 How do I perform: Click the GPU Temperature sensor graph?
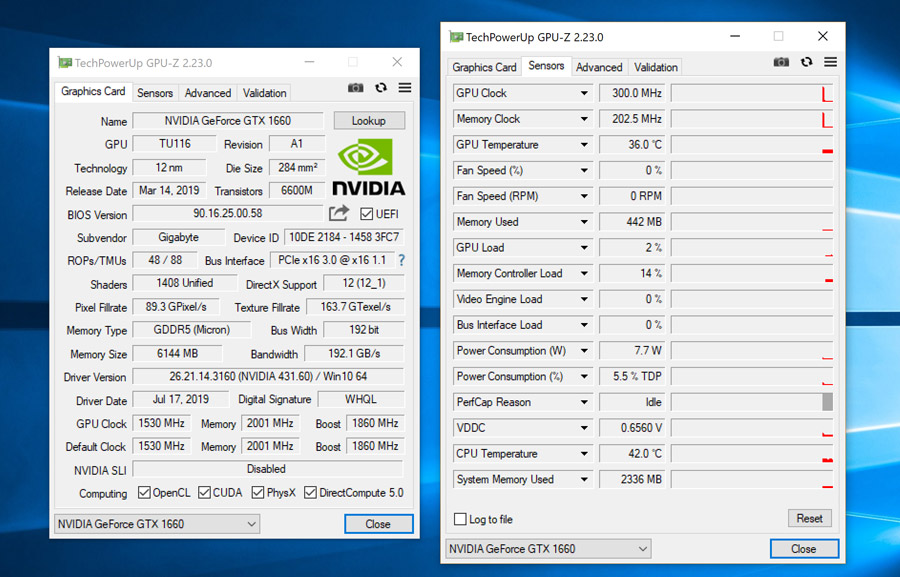[x=752, y=145]
